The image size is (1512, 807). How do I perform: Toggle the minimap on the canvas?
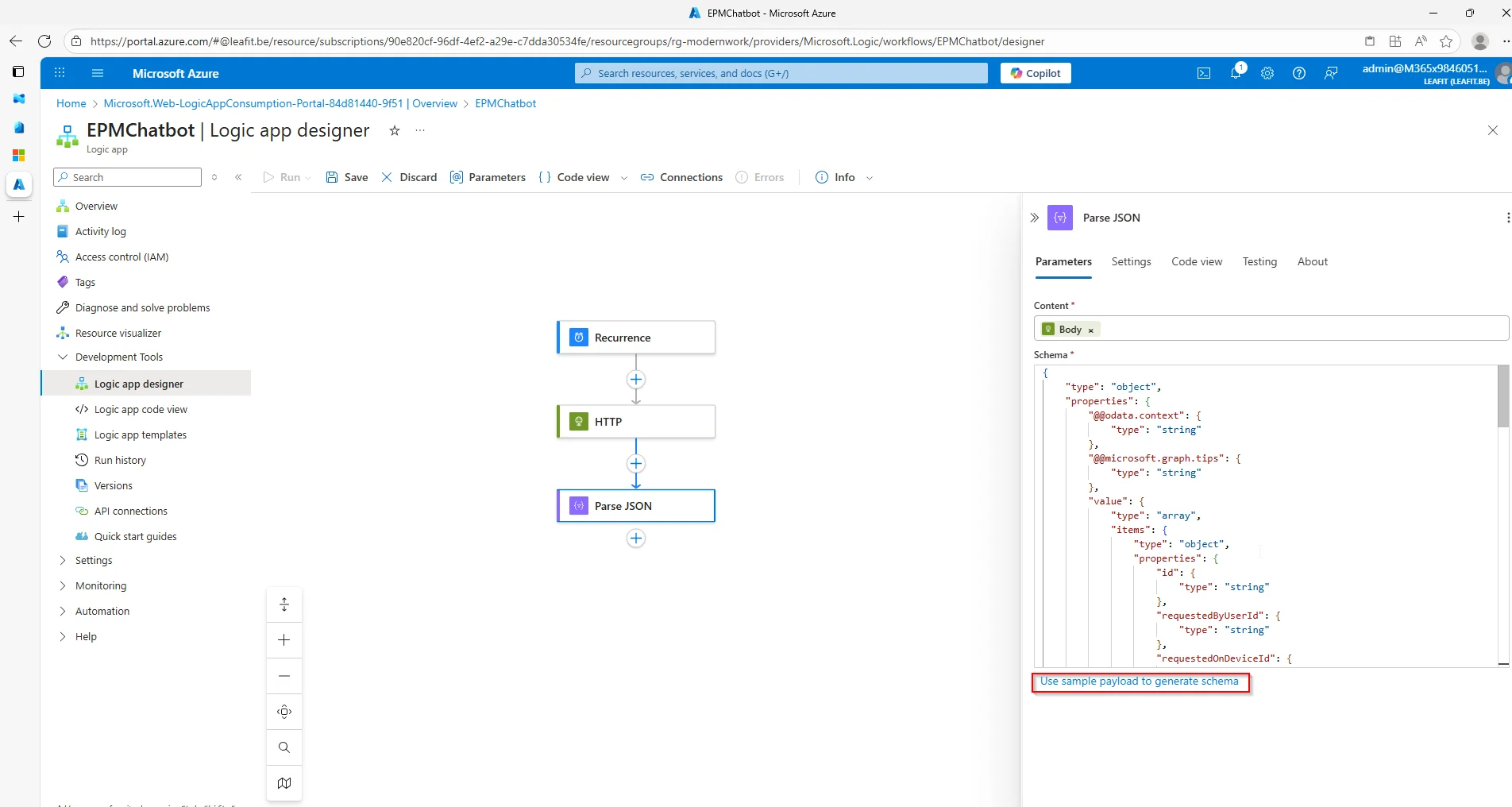point(284,783)
